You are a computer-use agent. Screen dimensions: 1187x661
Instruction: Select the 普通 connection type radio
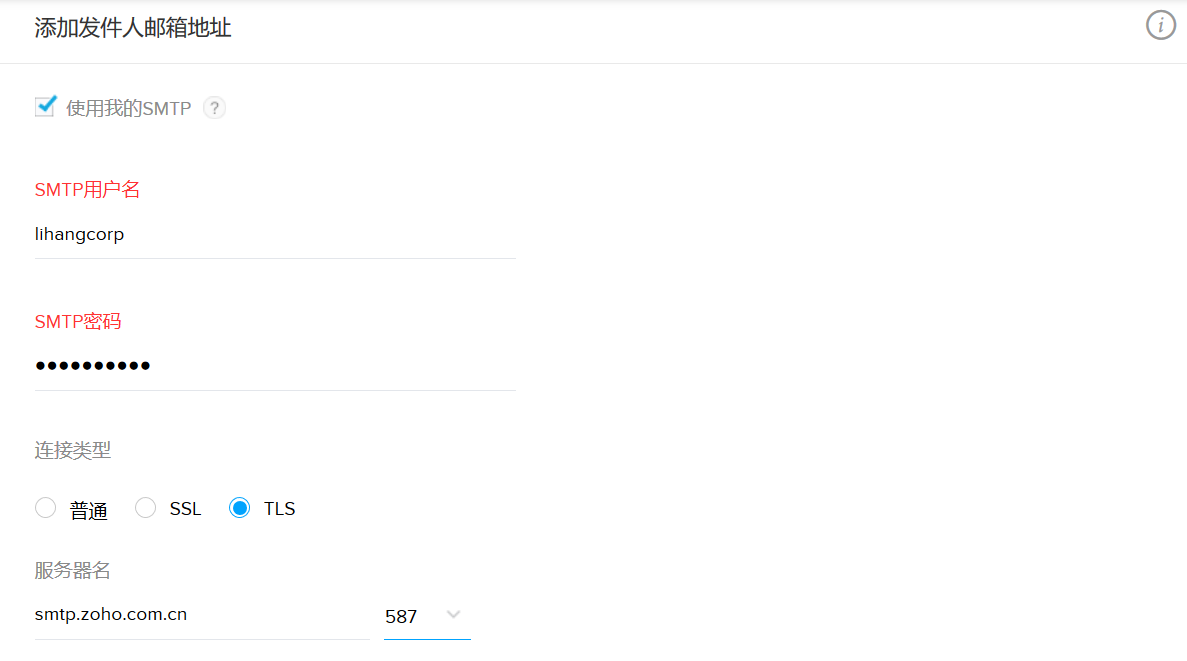pyautogui.click(x=45, y=508)
